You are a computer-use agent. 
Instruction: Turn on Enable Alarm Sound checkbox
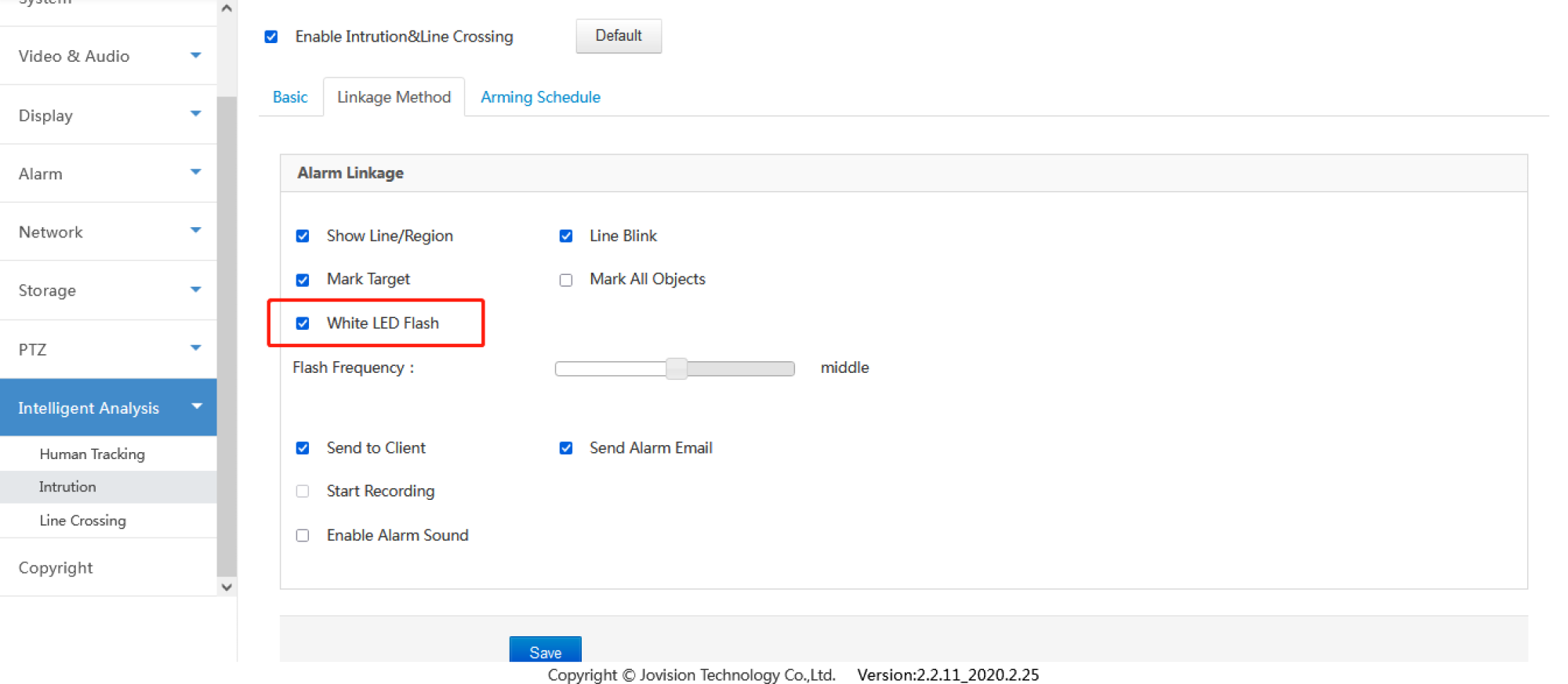(303, 536)
